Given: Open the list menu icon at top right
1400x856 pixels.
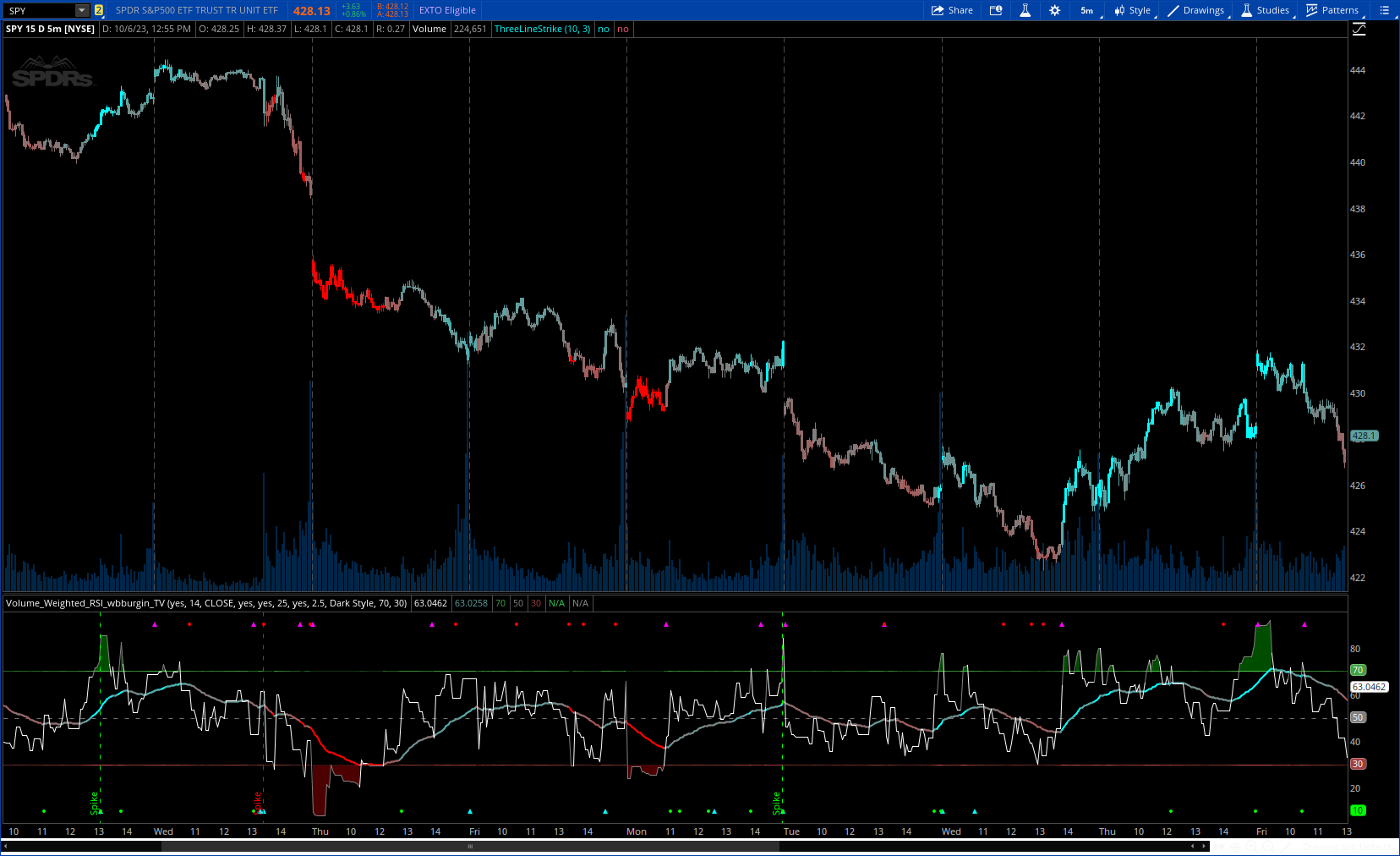Looking at the screenshot, I should pyautogui.click(x=1384, y=10).
